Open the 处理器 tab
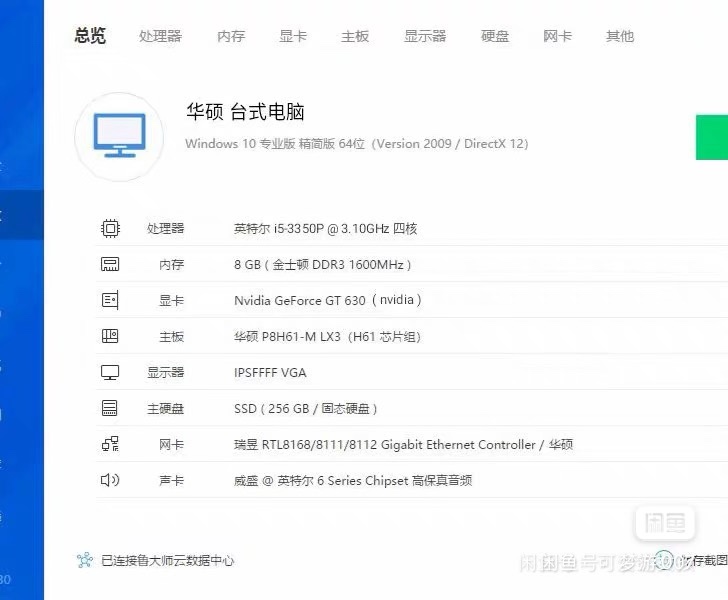Viewport: 728px width, 600px height. [160, 36]
